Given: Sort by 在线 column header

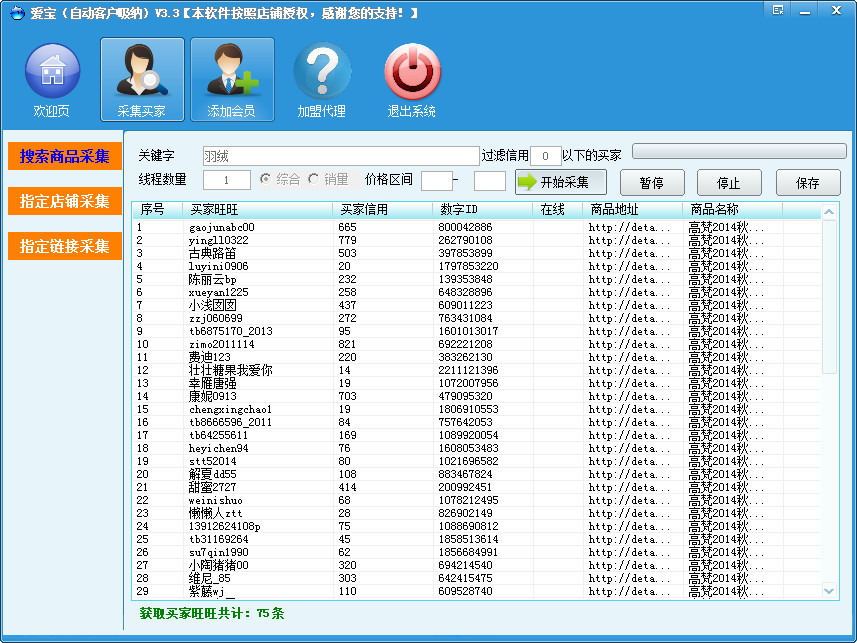Looking at the screenshot, I should click(x=557, y=210).
